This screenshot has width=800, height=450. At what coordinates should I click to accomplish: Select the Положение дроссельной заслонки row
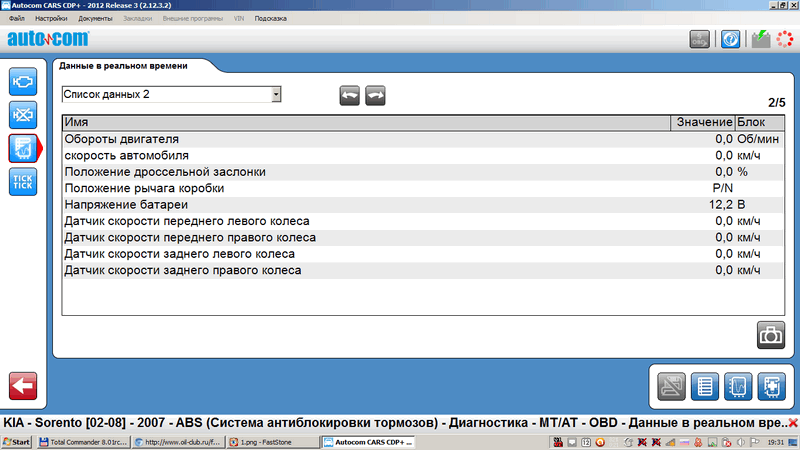[423, 172]
